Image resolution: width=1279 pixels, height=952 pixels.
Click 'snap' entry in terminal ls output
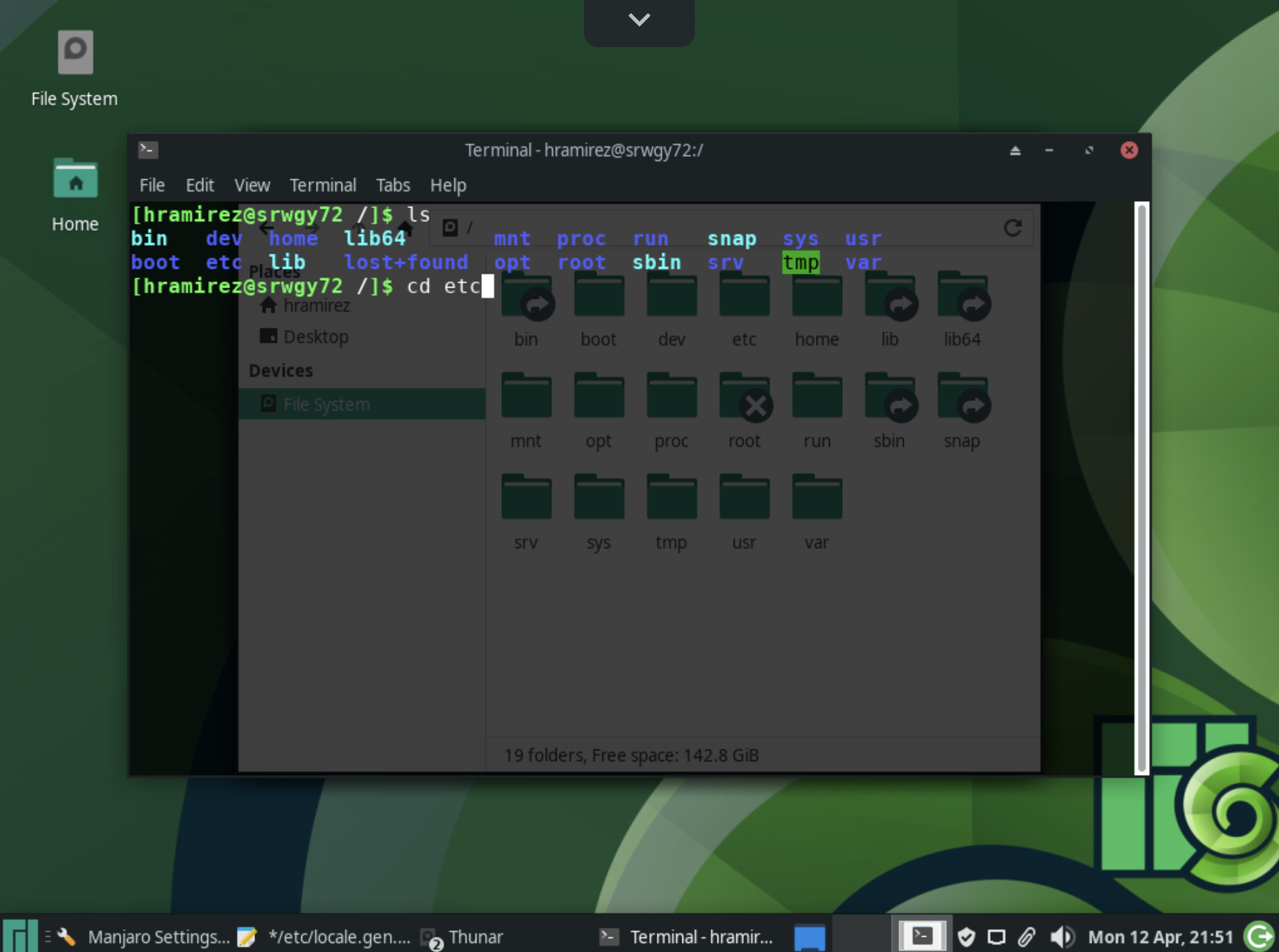[731, 239]
